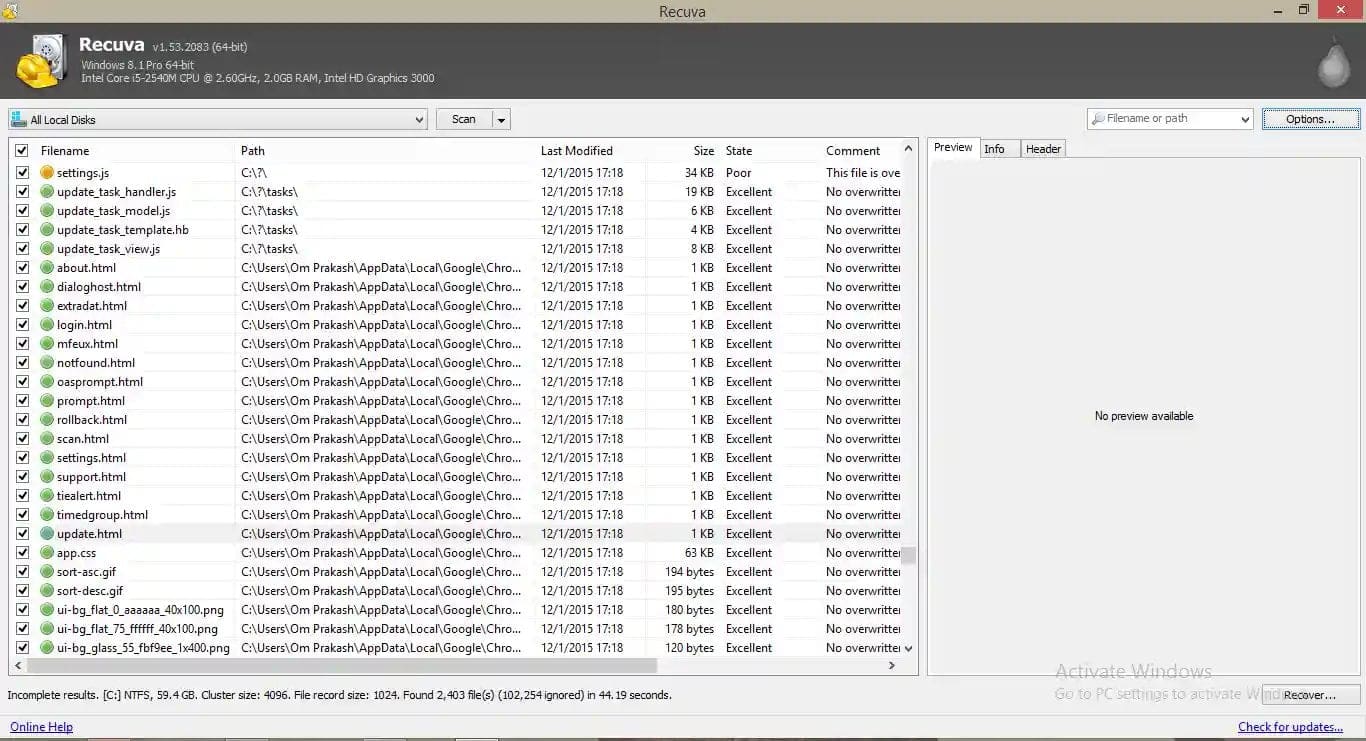
Task: Click the green state icon beside sort-desc.gif
Action: pyautogui.click(x=47, y=591)
